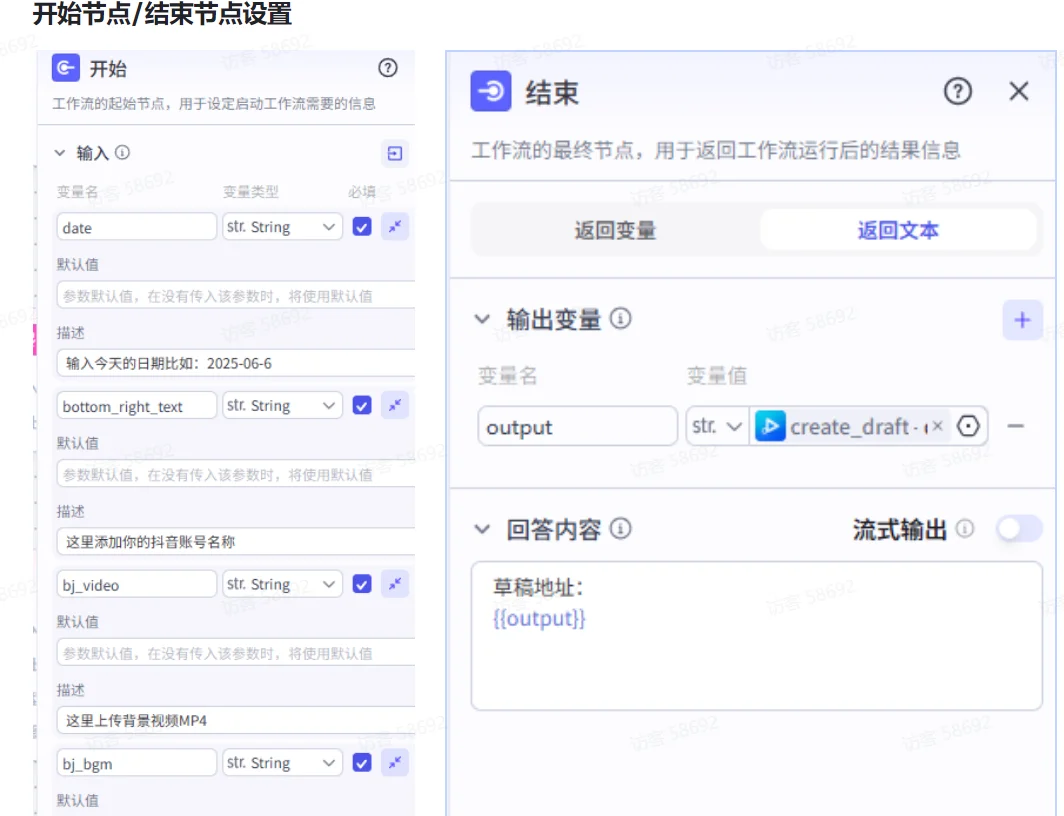Open the type dropdown for bj_bgm
The width and height of the screenshot is (1064, 816).
[282, 762]
